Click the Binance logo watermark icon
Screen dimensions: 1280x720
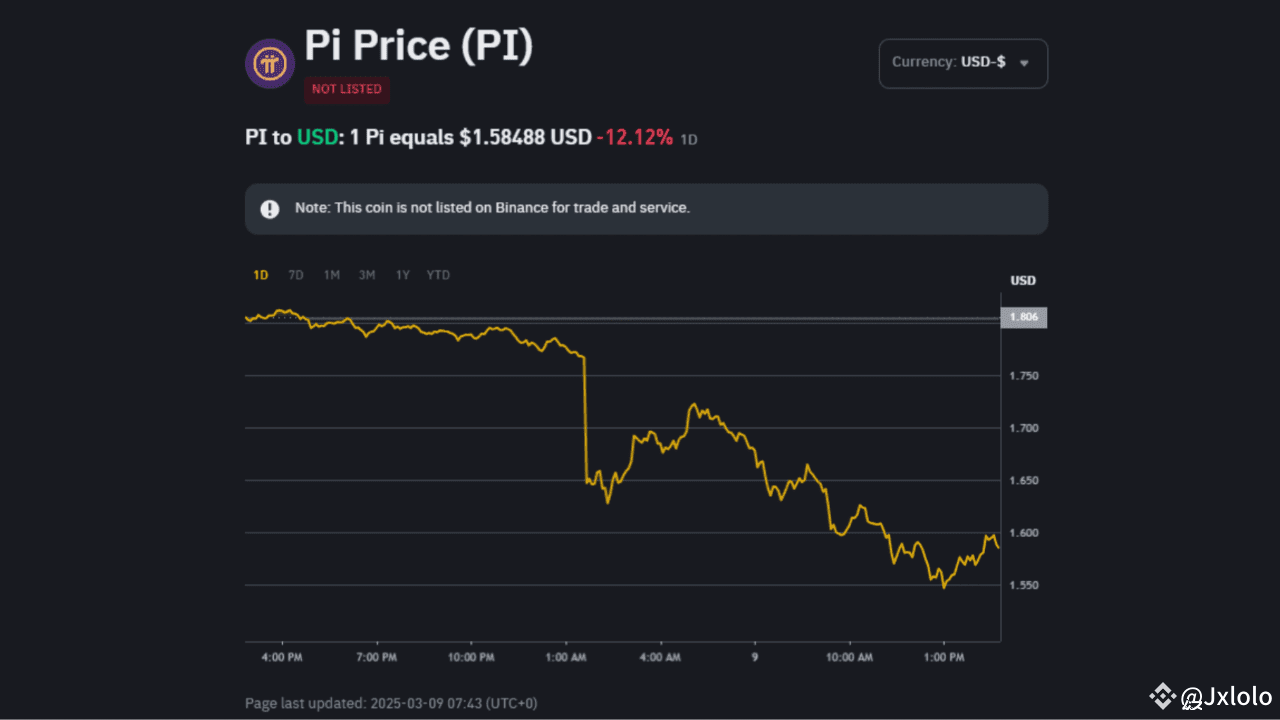pos(1162,696)
